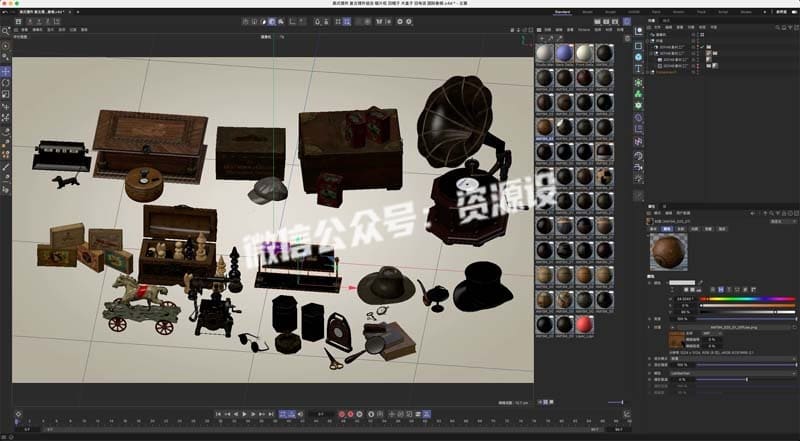Open the texture arrow dropdown beside filename
The image size is (800, 441).
(672, 327)
